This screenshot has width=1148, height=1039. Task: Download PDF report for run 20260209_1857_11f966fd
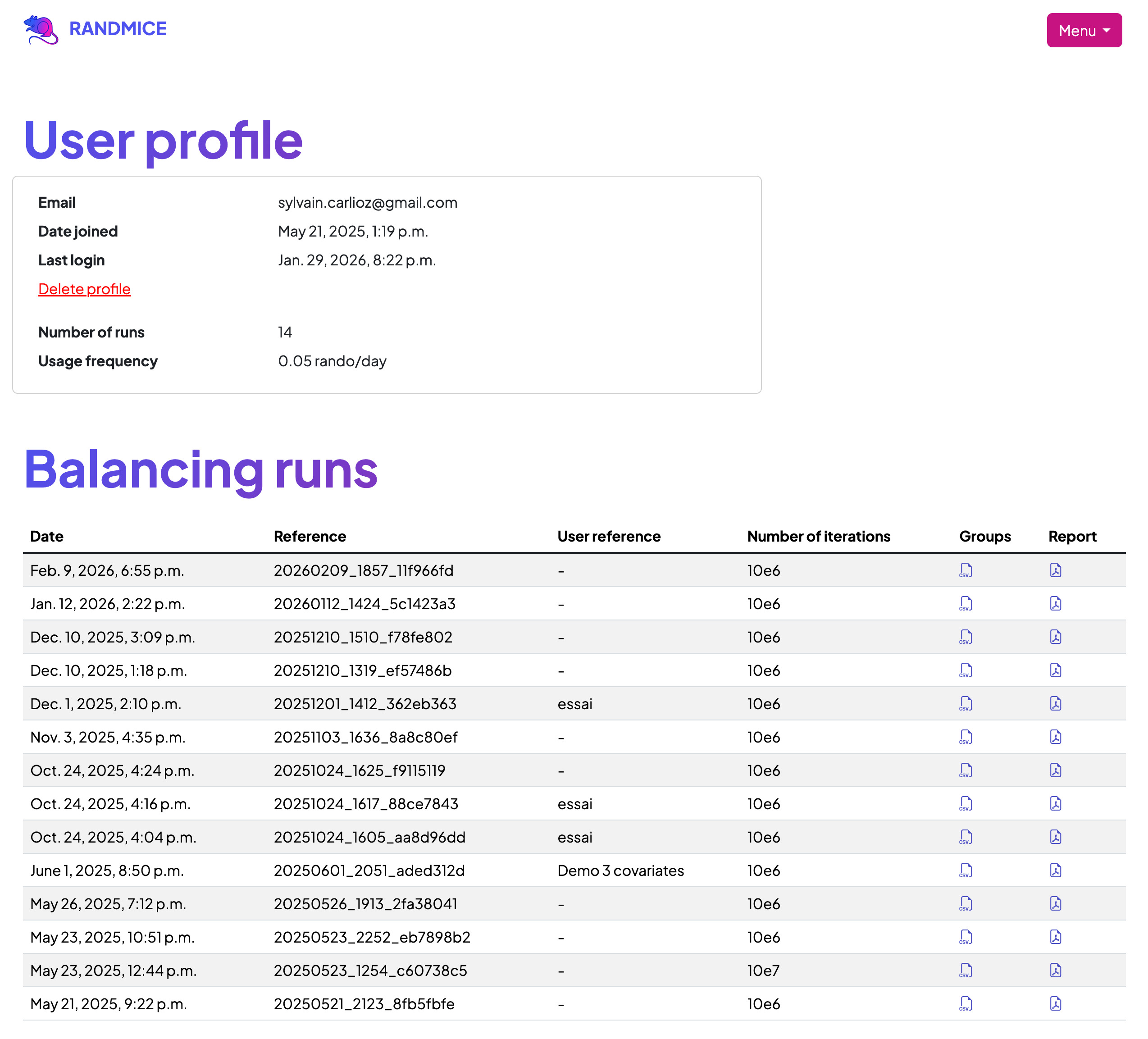pyautogui.click(x=1057, y=570)
